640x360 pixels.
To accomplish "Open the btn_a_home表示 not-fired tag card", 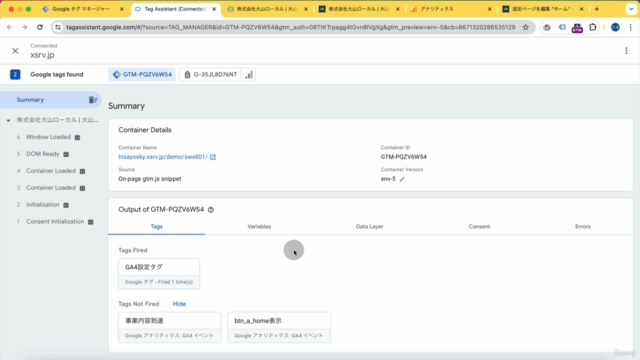I will click(x=279, y=327).
